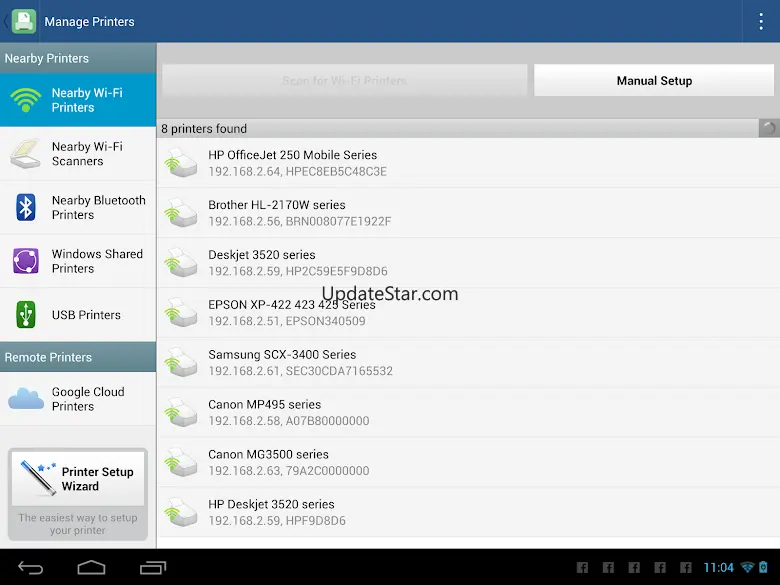Select the green Wi-Fi printers icon
The height and width of the screenshot is (585, 780).
tap(26, 100)
